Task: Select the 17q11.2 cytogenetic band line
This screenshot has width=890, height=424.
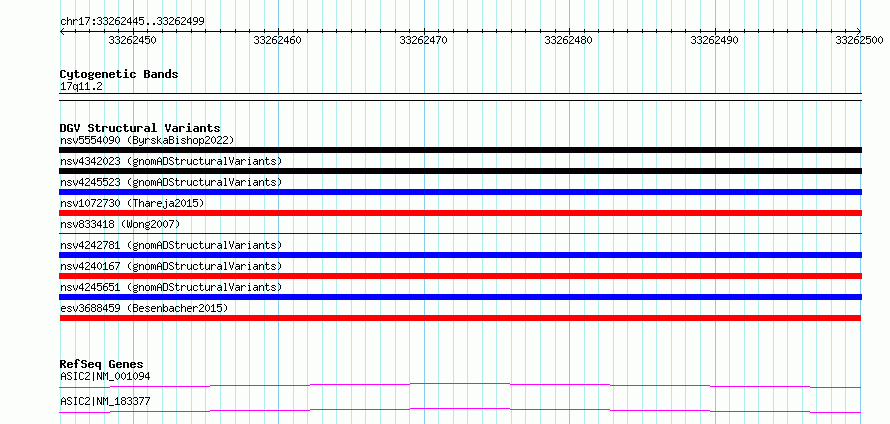Action: (x=460, y=96)
